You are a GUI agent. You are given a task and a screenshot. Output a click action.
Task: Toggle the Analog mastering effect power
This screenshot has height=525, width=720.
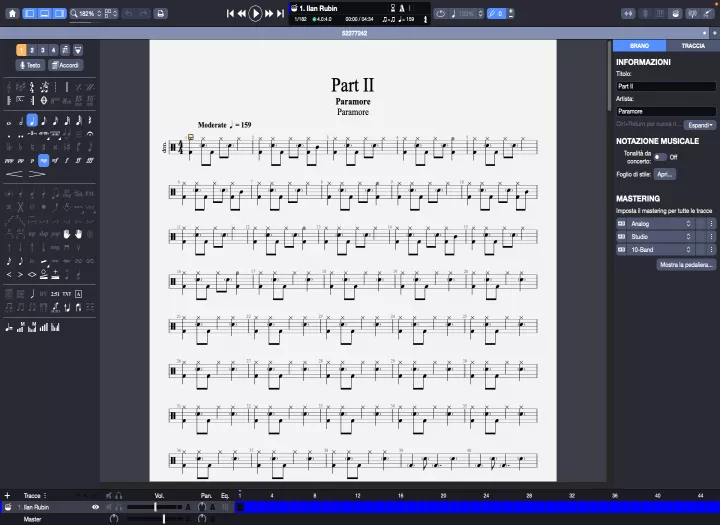(621, 224)
